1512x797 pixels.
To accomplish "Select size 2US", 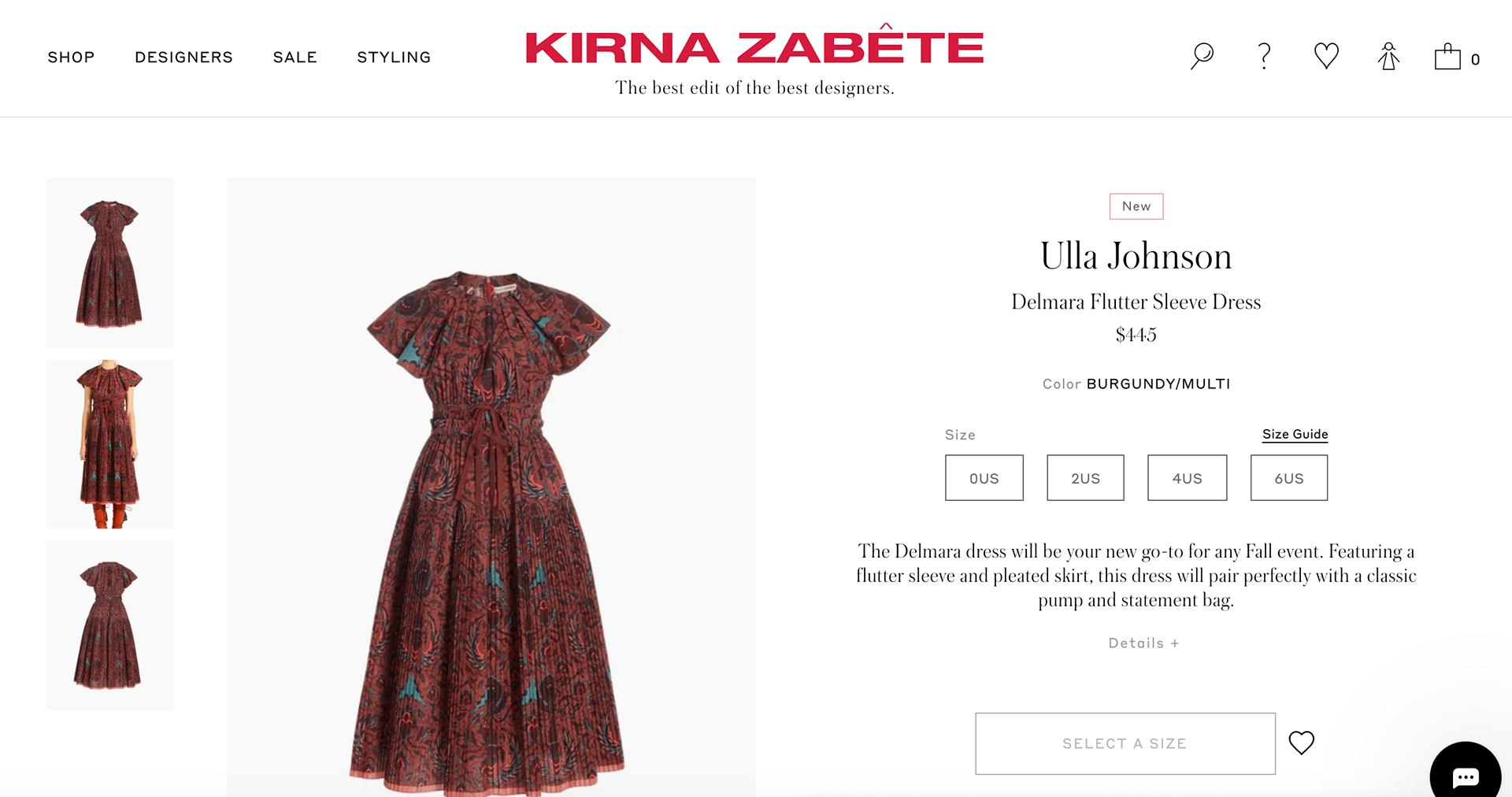I will [x=1085, y=477].
